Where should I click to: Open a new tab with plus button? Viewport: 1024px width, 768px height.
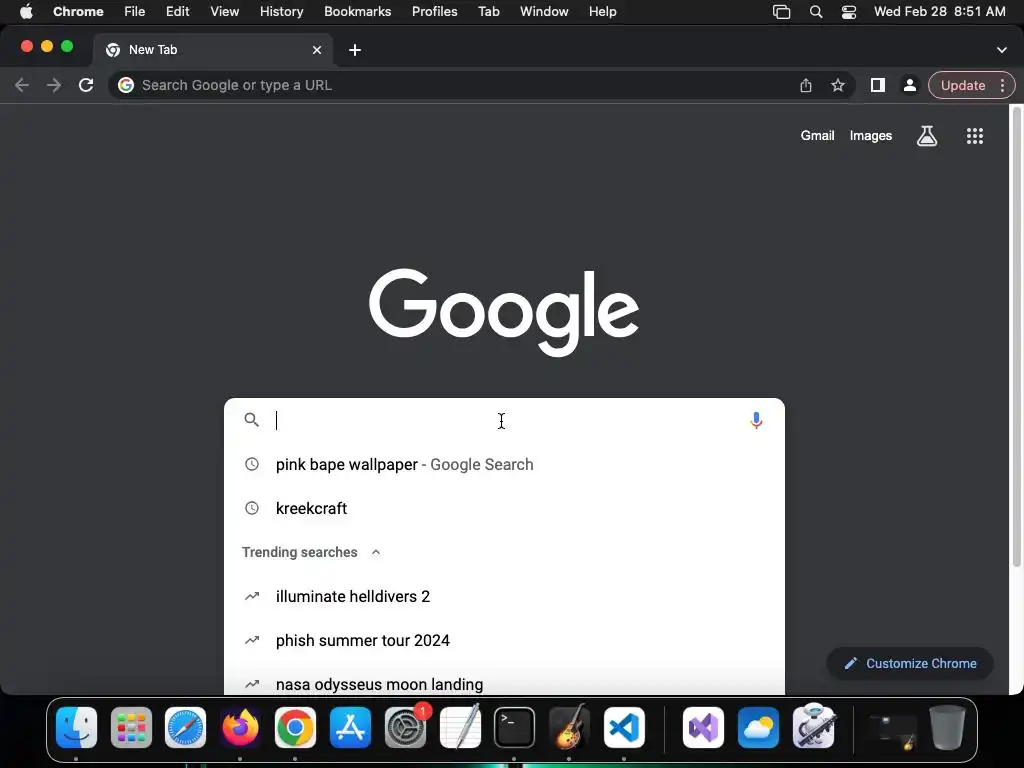point(355,50)
